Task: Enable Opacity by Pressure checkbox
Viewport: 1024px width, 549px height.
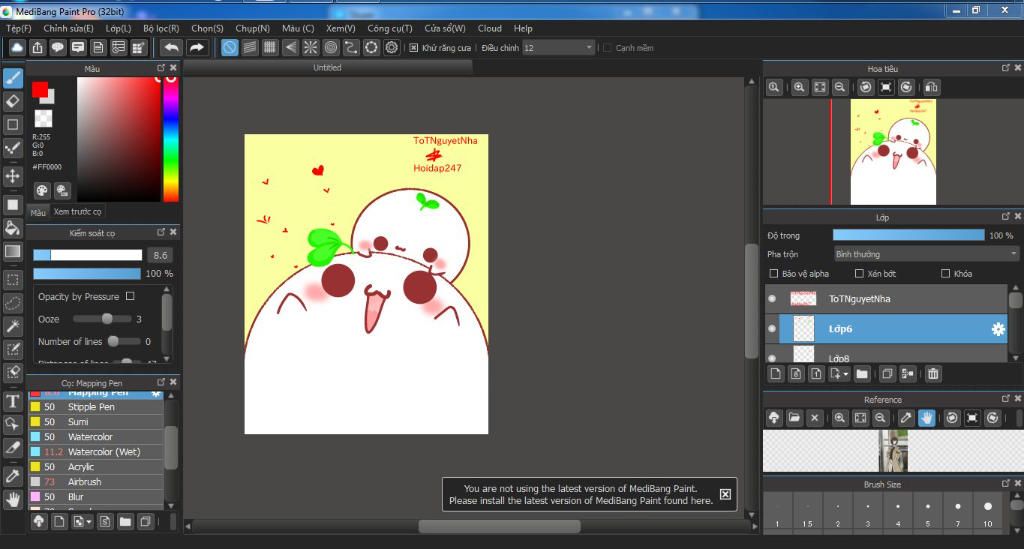Action: coord(130,296)
